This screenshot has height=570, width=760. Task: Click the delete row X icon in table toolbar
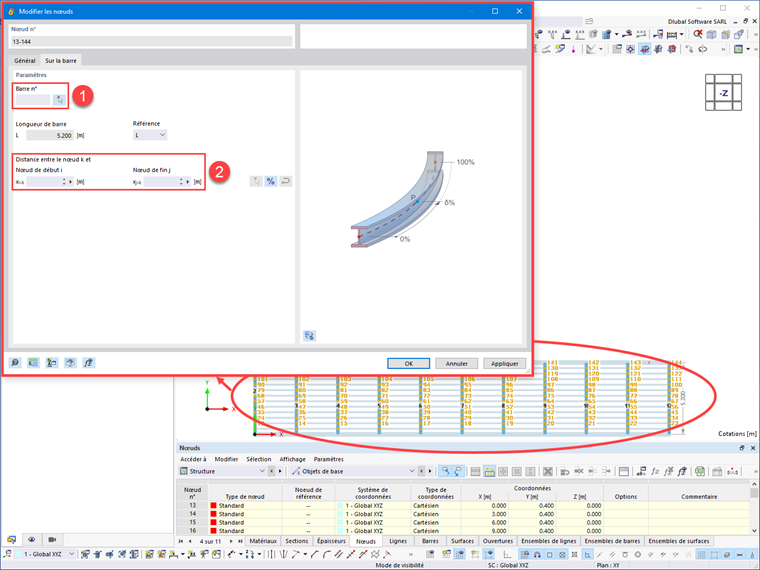pyautogui.click(x=548, y=471)
